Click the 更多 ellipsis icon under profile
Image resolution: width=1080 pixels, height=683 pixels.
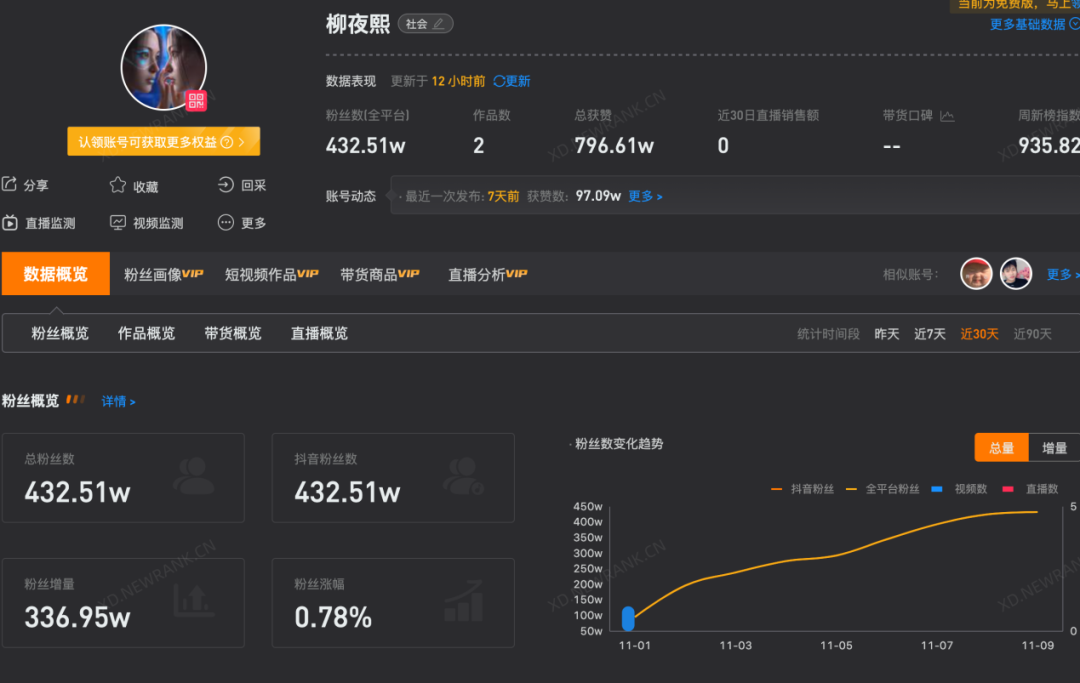click(226, 223)
